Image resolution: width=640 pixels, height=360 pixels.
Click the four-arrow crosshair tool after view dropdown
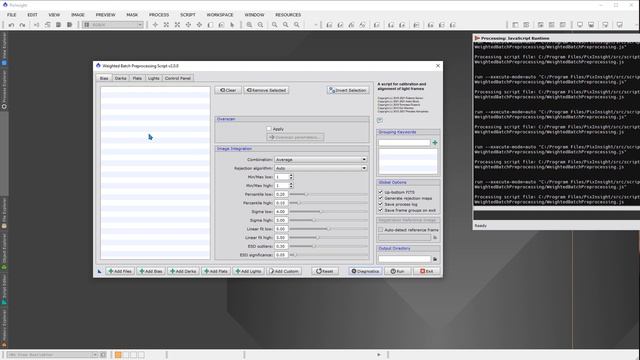pyautogui.click(x=155, y=25)
